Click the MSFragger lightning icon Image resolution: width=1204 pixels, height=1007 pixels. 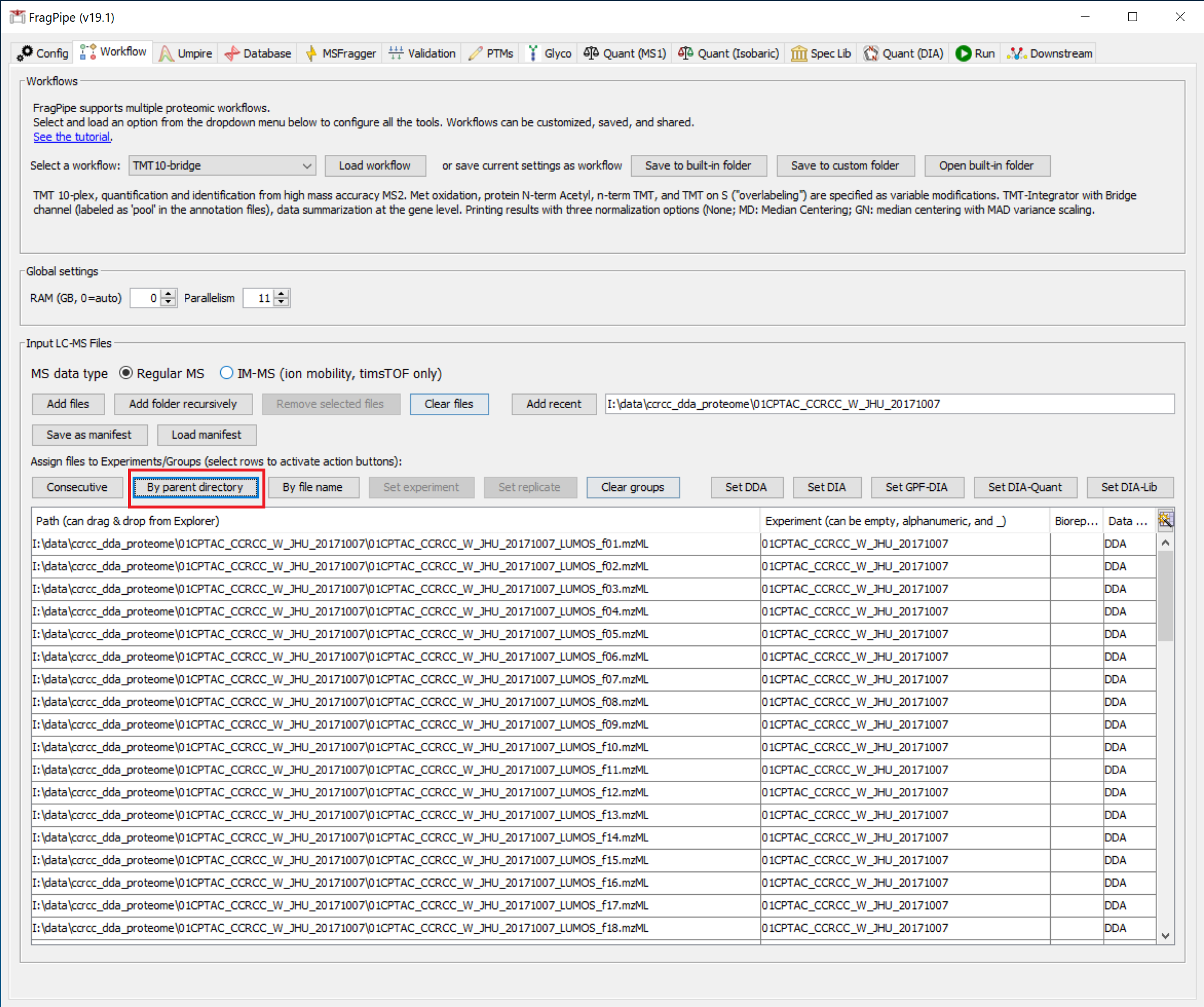[311, 53]
